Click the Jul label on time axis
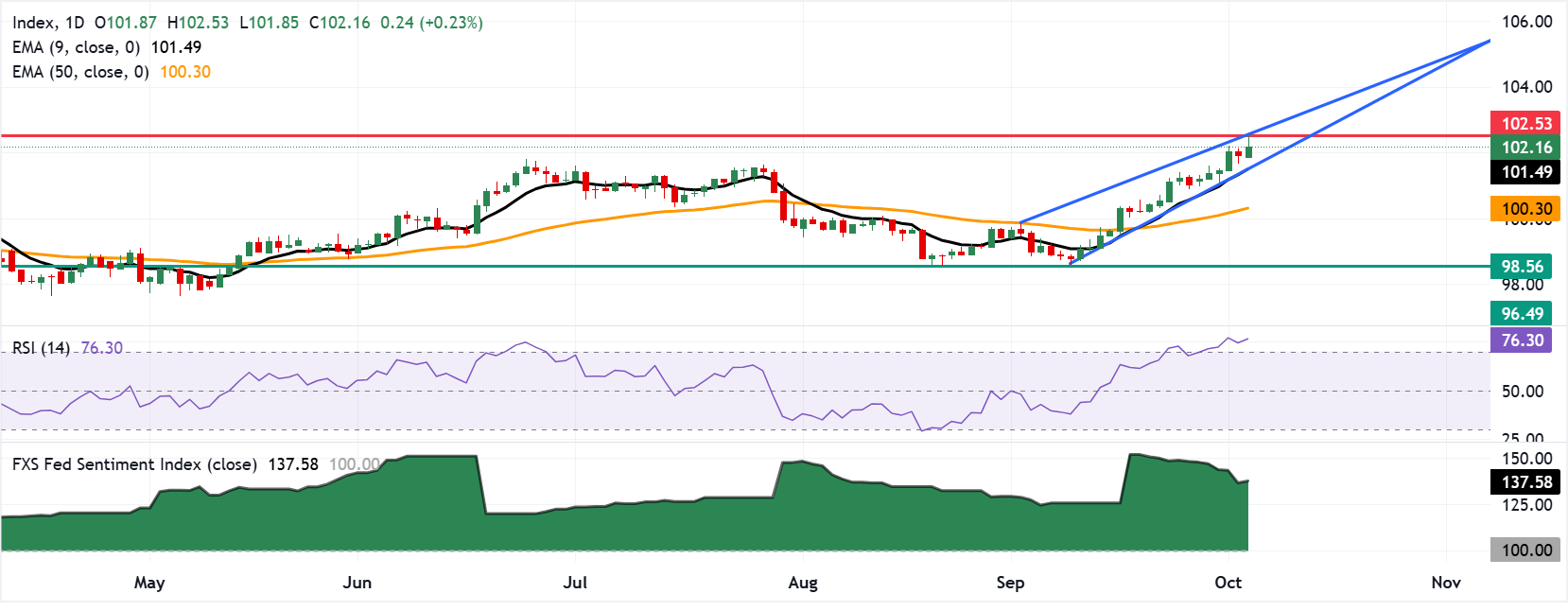 coord(575,583)
